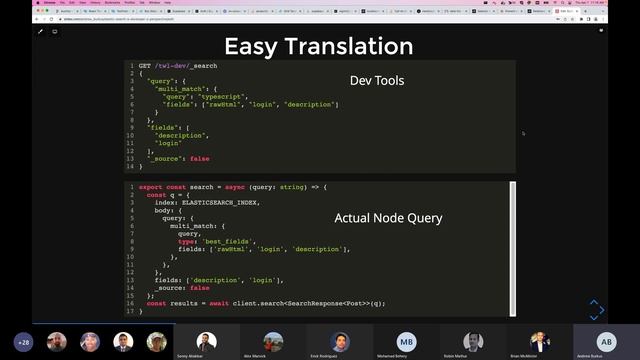
Task: Reload the page in the browser
Action: [x=51, y=19]
